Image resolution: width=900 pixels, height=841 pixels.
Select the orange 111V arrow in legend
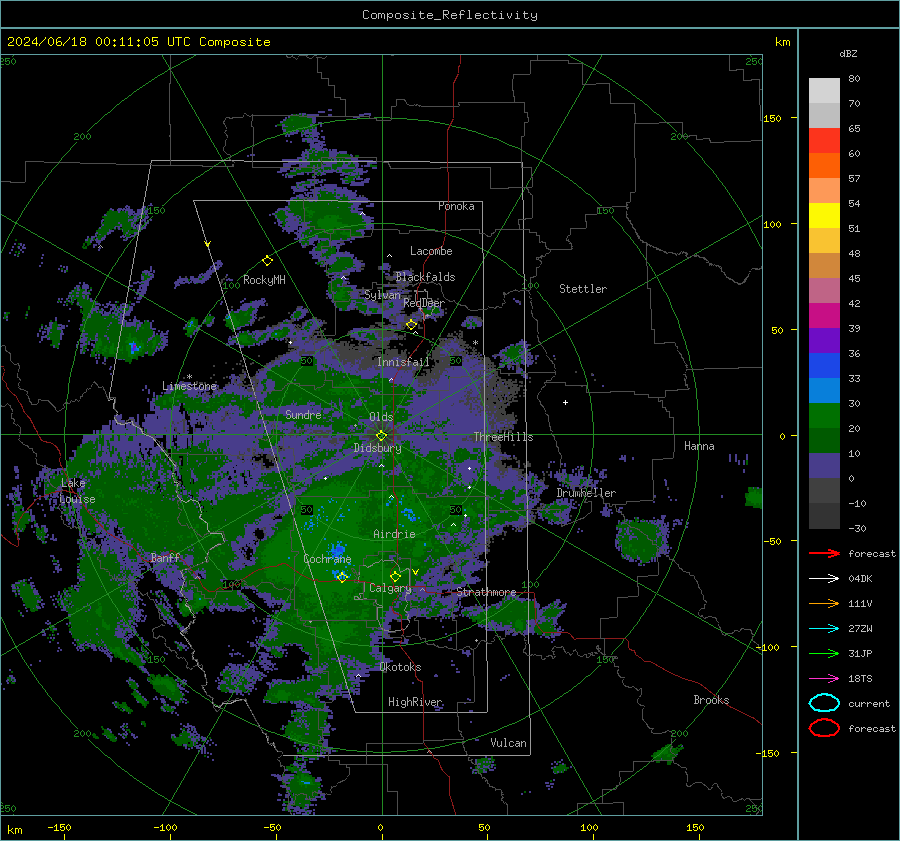coord(824,603)
